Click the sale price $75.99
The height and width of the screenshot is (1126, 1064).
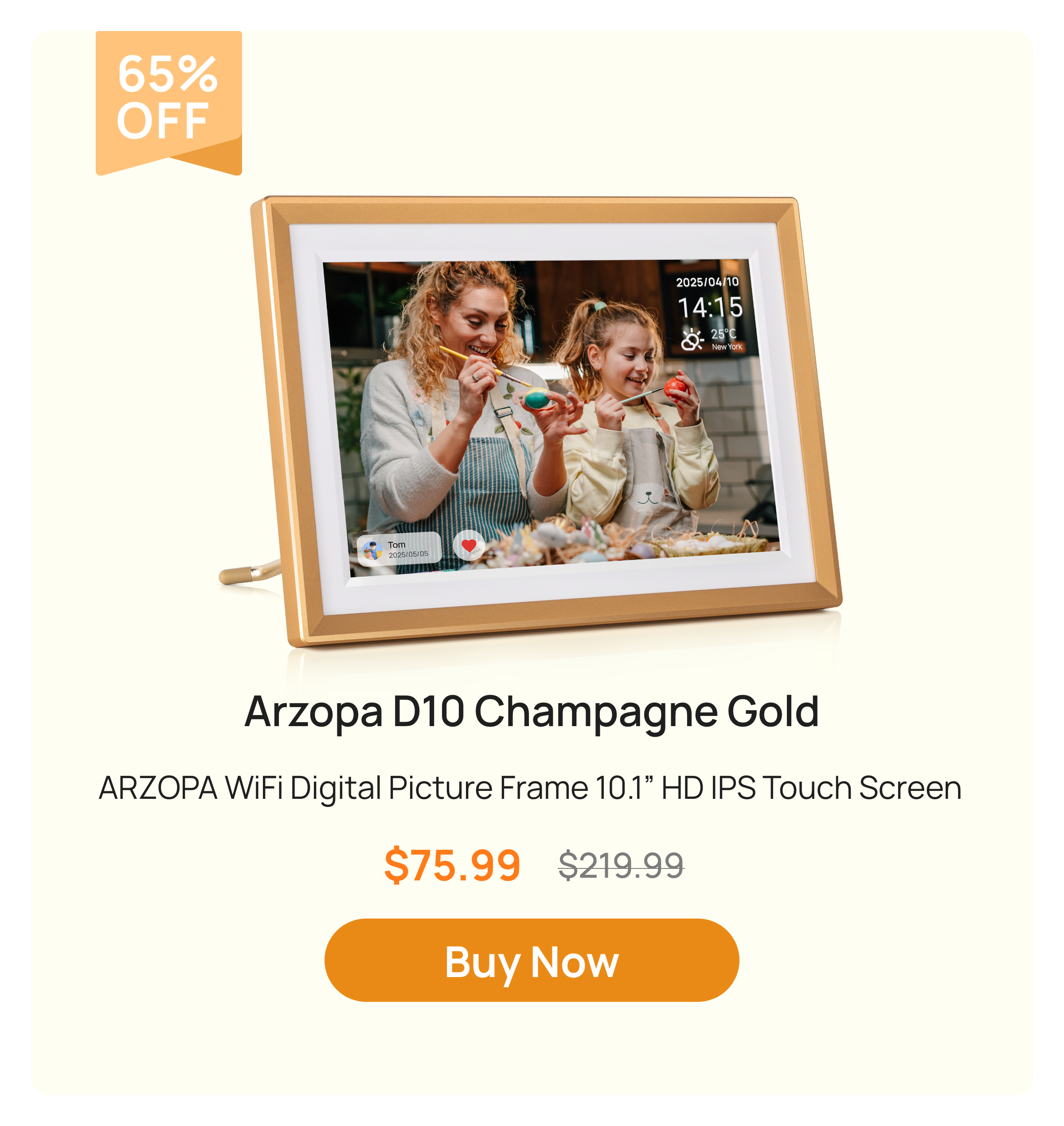(x=452, y=865)
